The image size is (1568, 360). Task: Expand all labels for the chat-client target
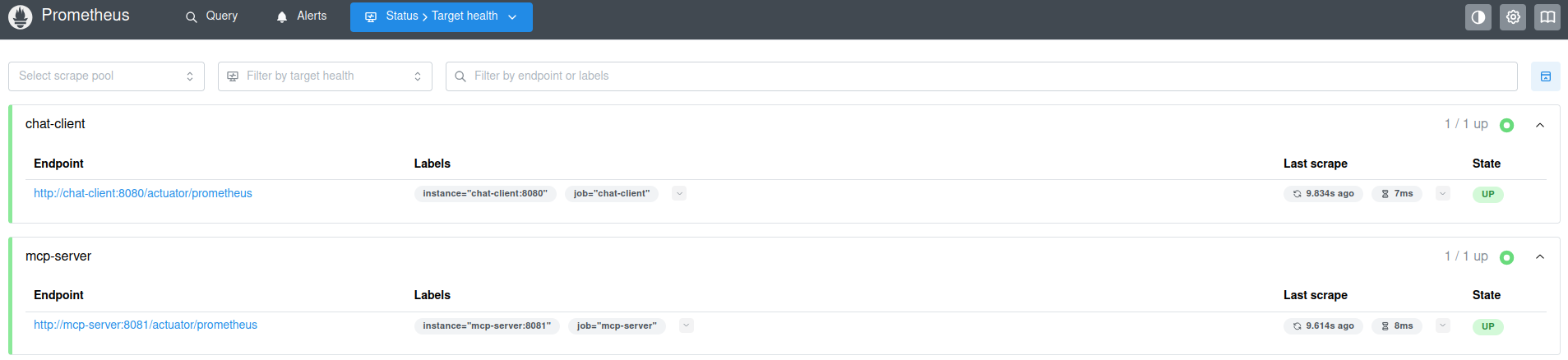click(679, 193)
